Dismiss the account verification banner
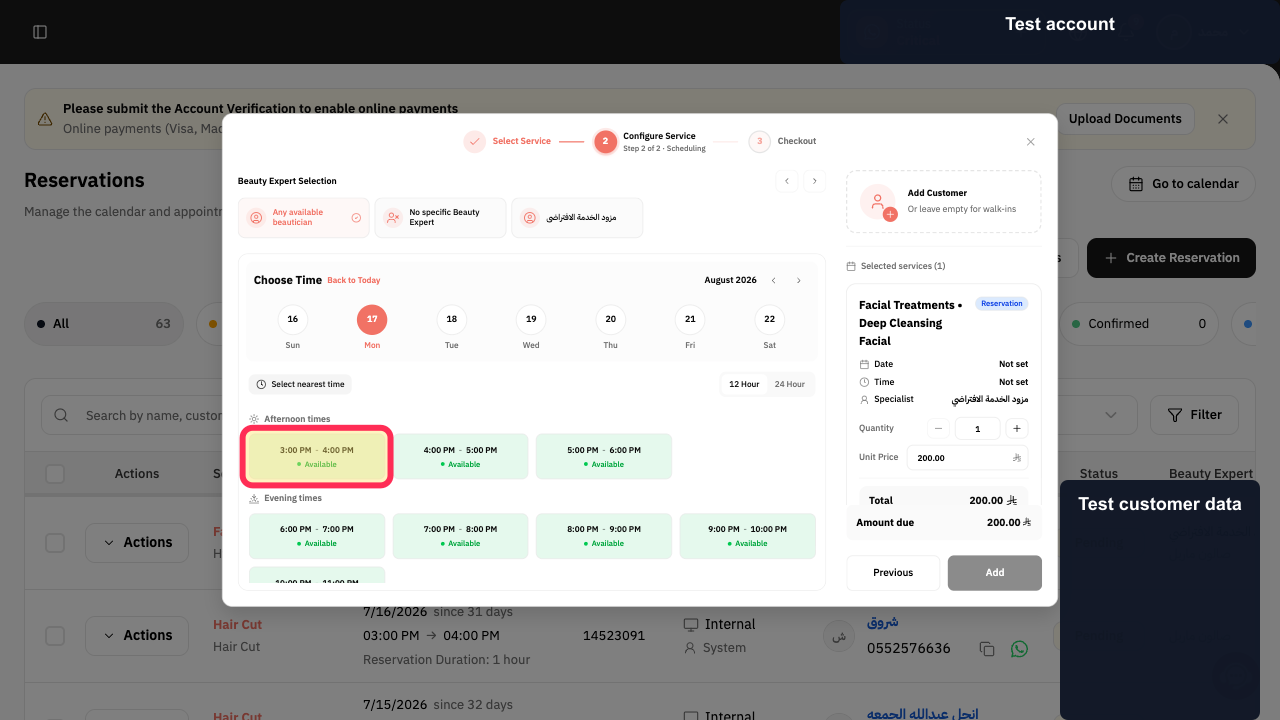Viewport: 1280px width, 720px height. (1223, 119)
